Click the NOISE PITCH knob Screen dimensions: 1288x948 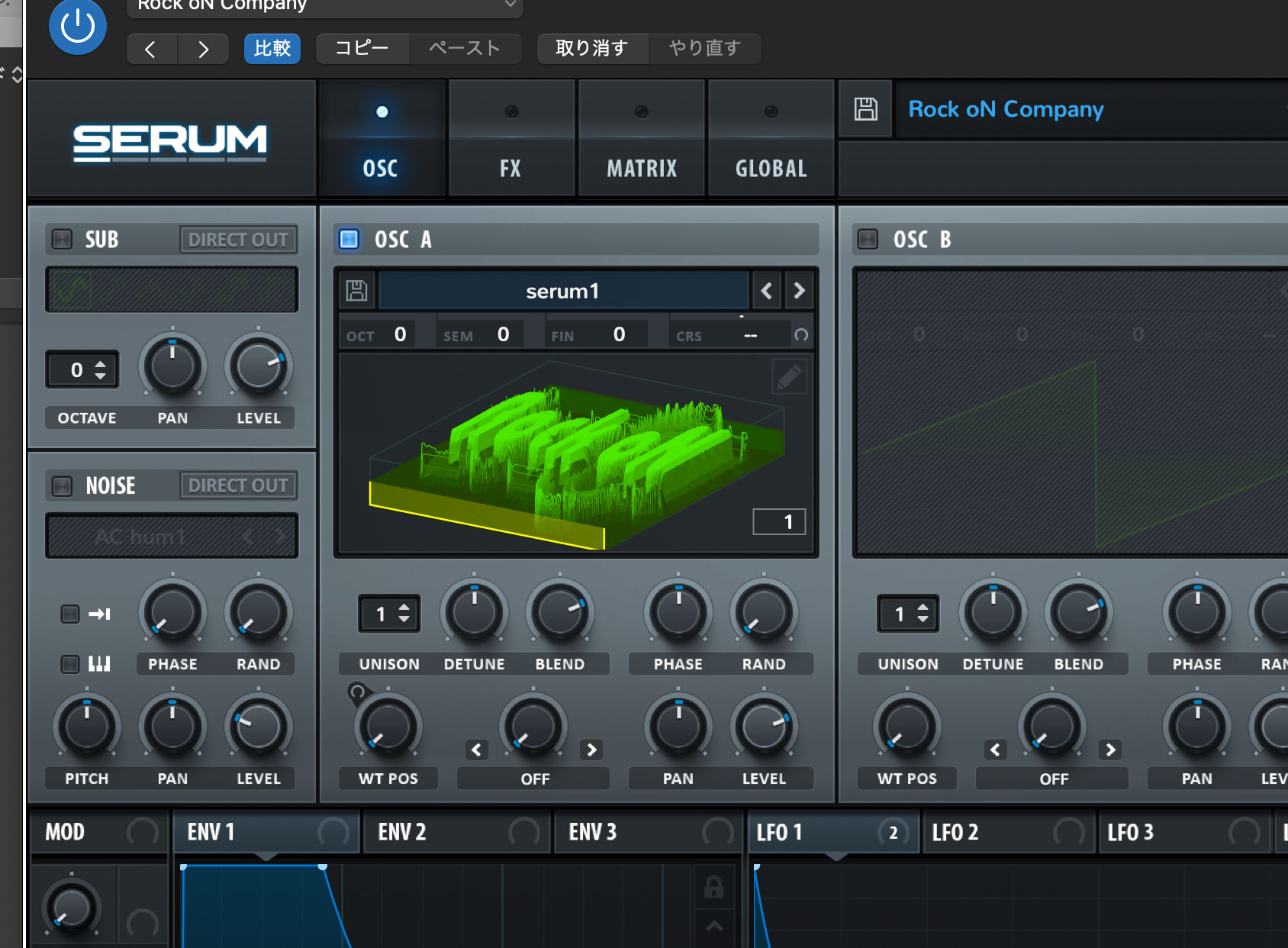click(x=86, y=727)
